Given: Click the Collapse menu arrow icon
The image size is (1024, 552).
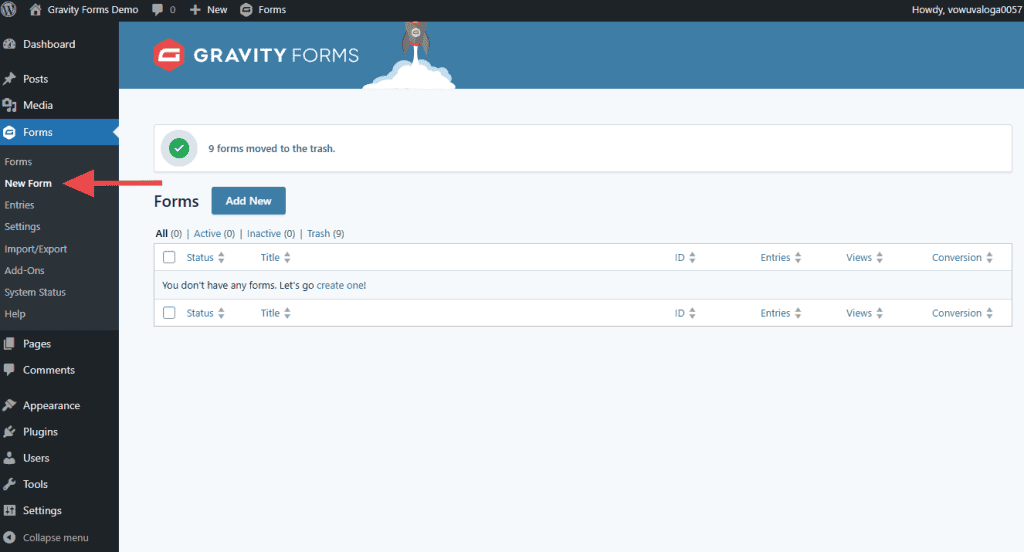Looking at the screenshot, I should (x=9, y=538).
